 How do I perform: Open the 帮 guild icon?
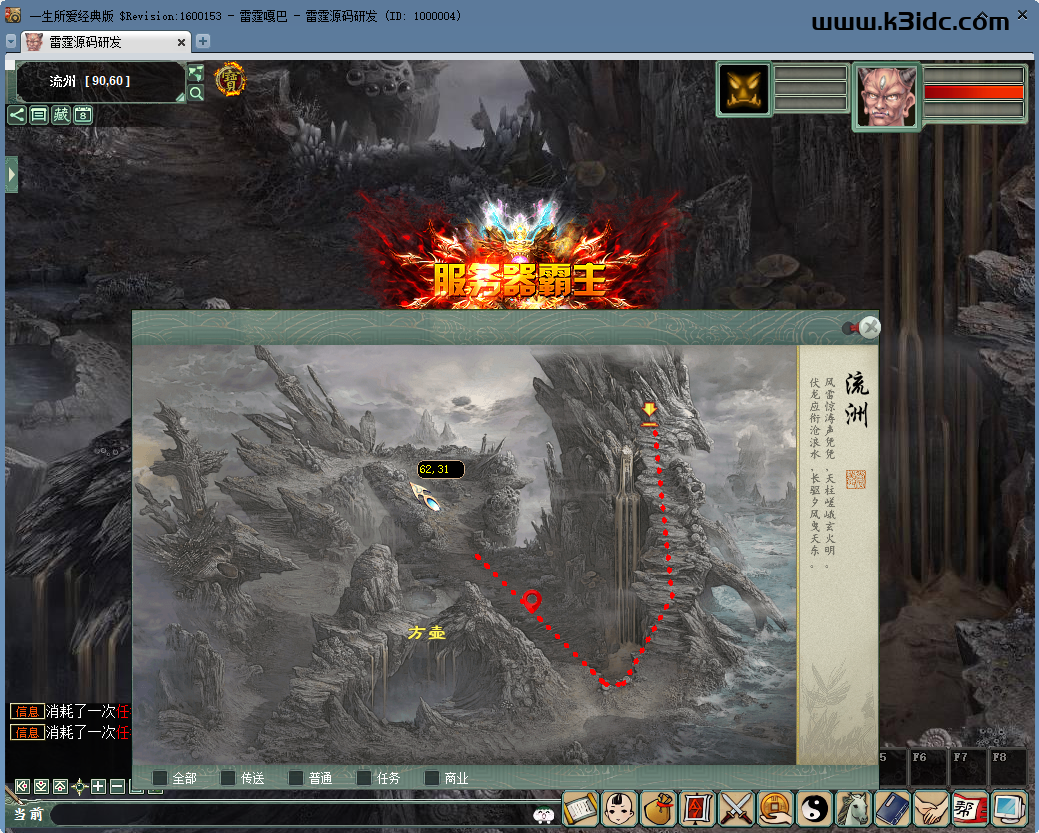click(971, 808)
